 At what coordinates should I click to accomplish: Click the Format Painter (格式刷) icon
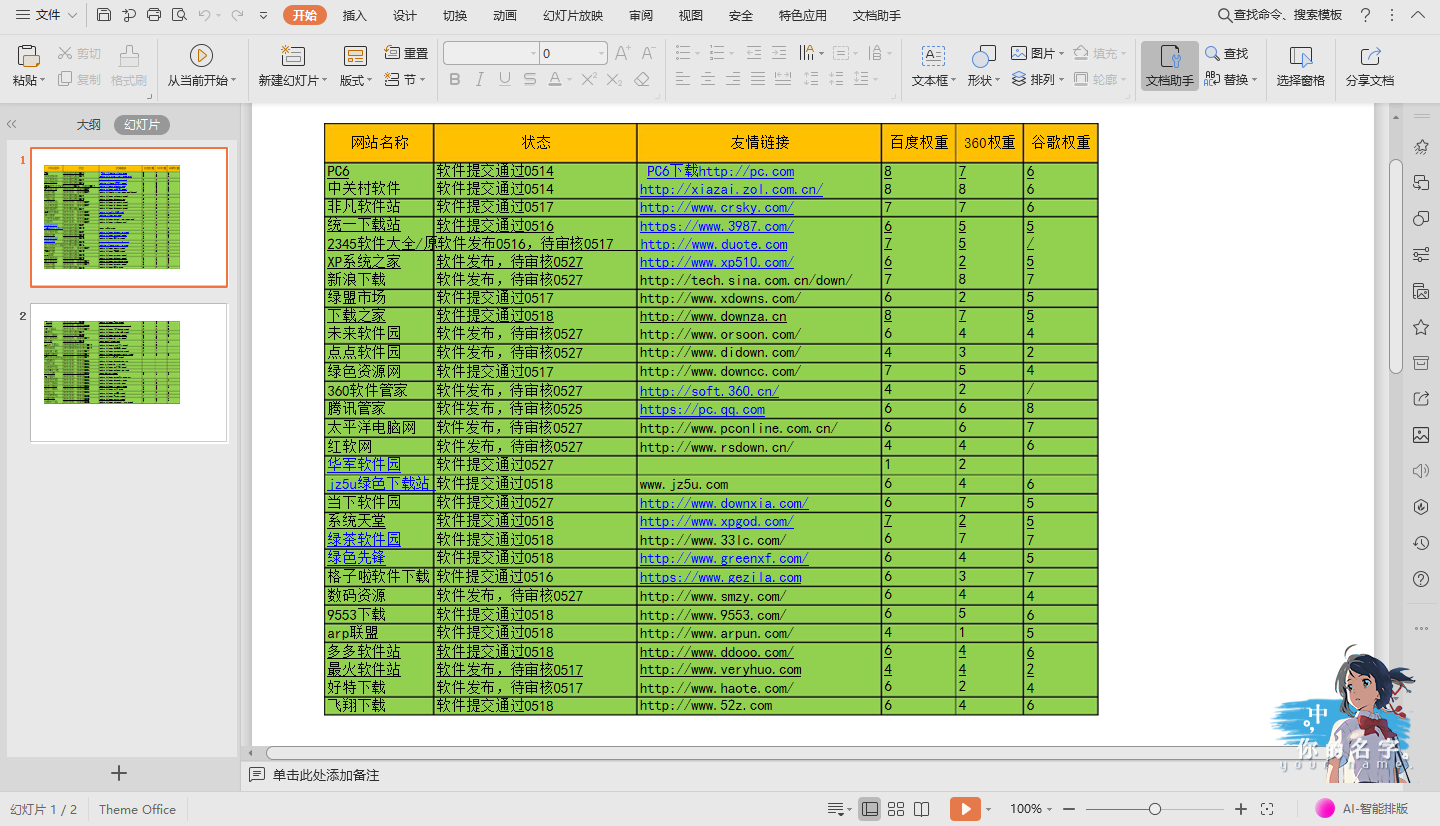pos(129,56)
